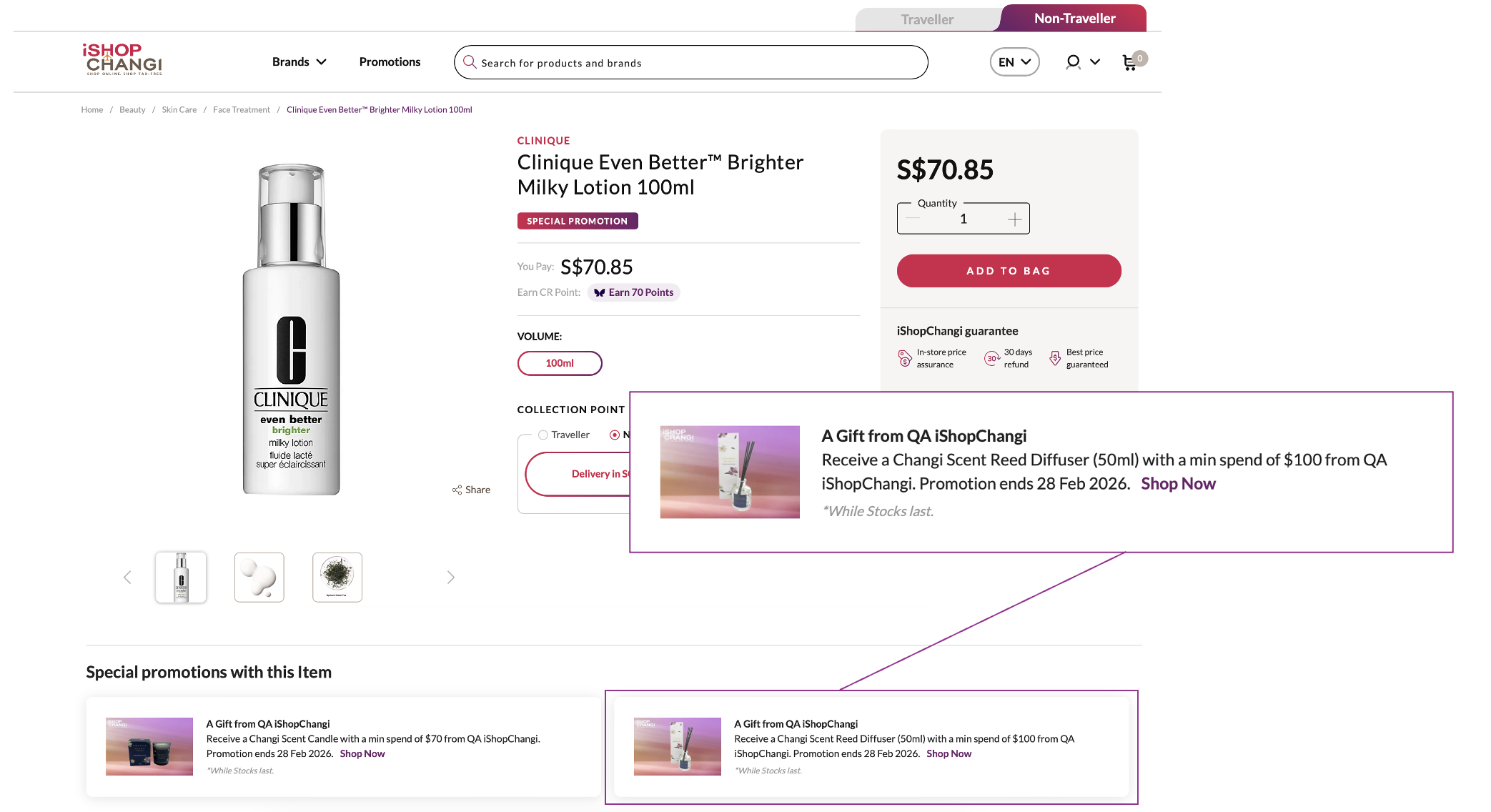Click the 30 days refund icon
This screenshot has width=1491, height=812.
click(x=991, y=358)
